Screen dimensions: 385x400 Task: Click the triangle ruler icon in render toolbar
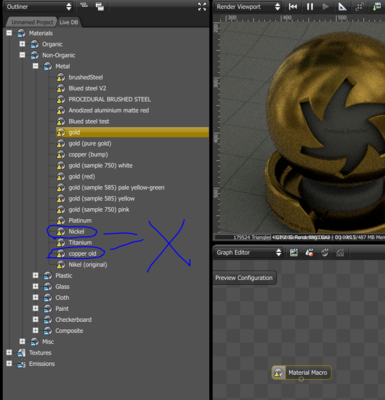point(342,7)
